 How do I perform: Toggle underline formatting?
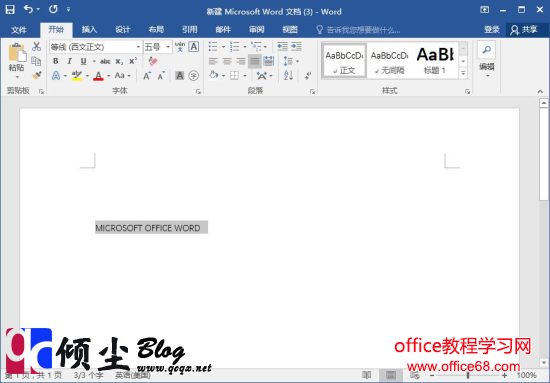[83, 61]
